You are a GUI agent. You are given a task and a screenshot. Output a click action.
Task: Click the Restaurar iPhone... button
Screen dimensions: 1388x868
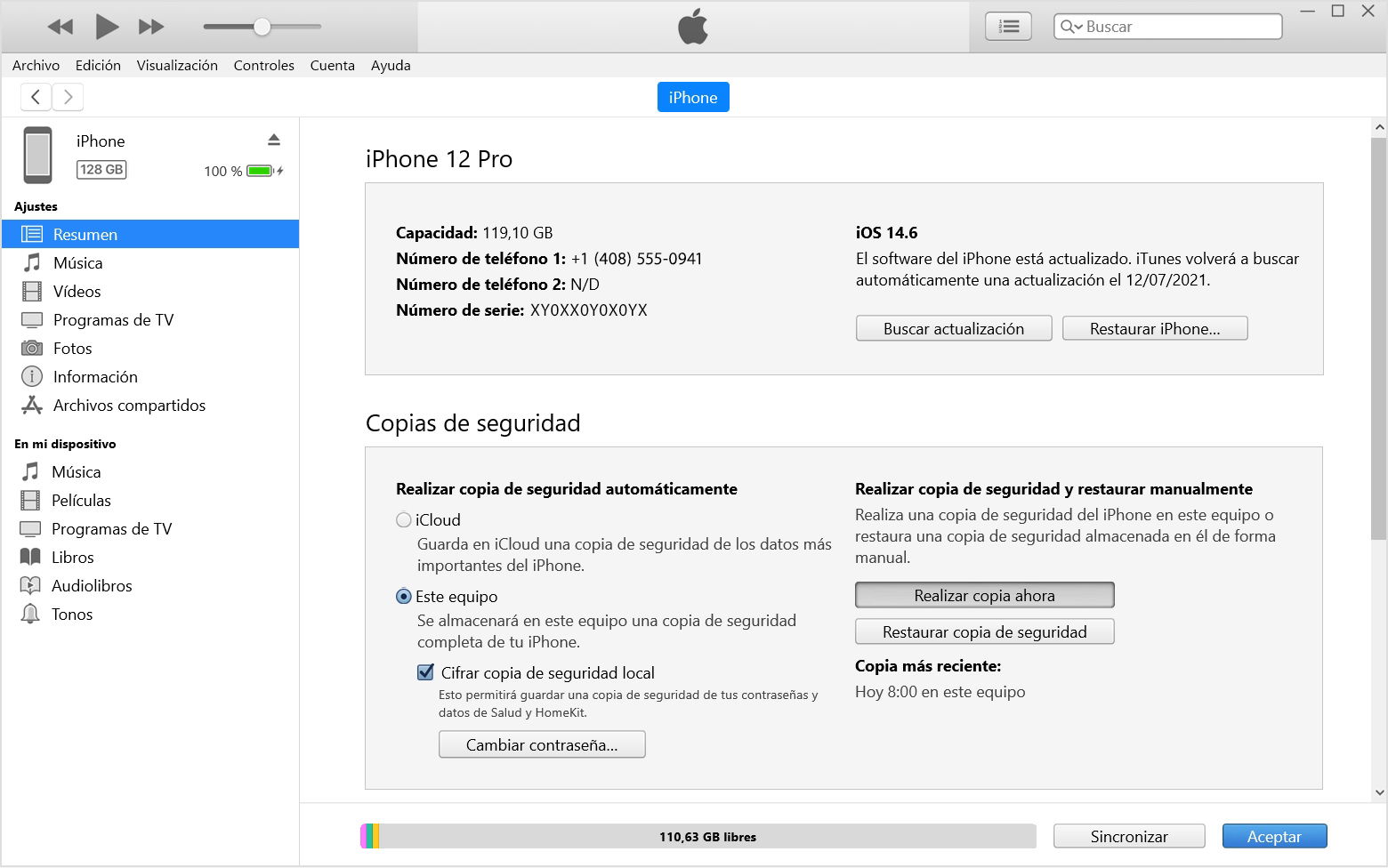point(1155,328)
